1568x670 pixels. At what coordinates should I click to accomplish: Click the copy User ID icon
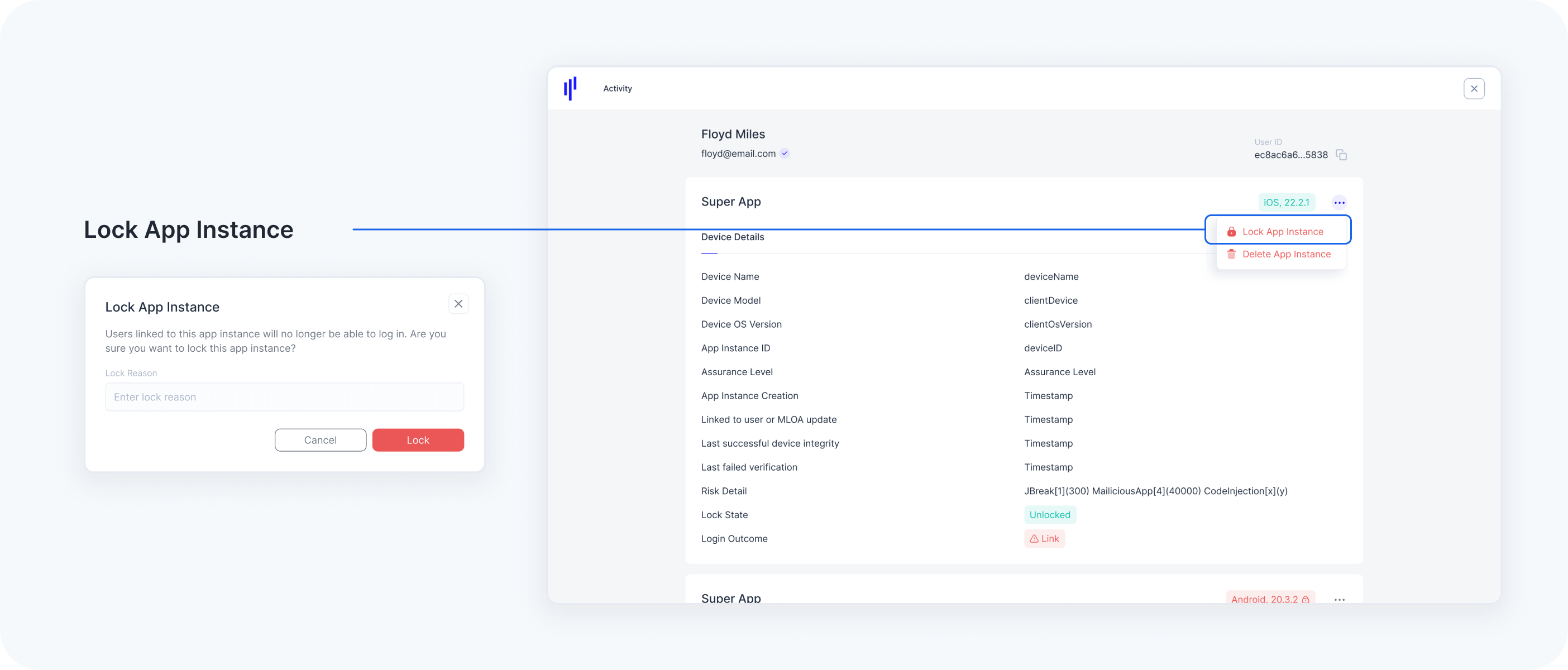[x=1341, y=155]
